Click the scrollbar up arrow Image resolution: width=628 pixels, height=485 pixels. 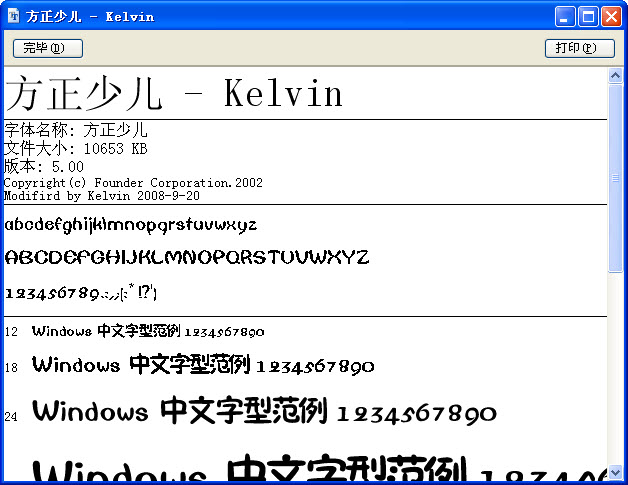click(615, 77)
